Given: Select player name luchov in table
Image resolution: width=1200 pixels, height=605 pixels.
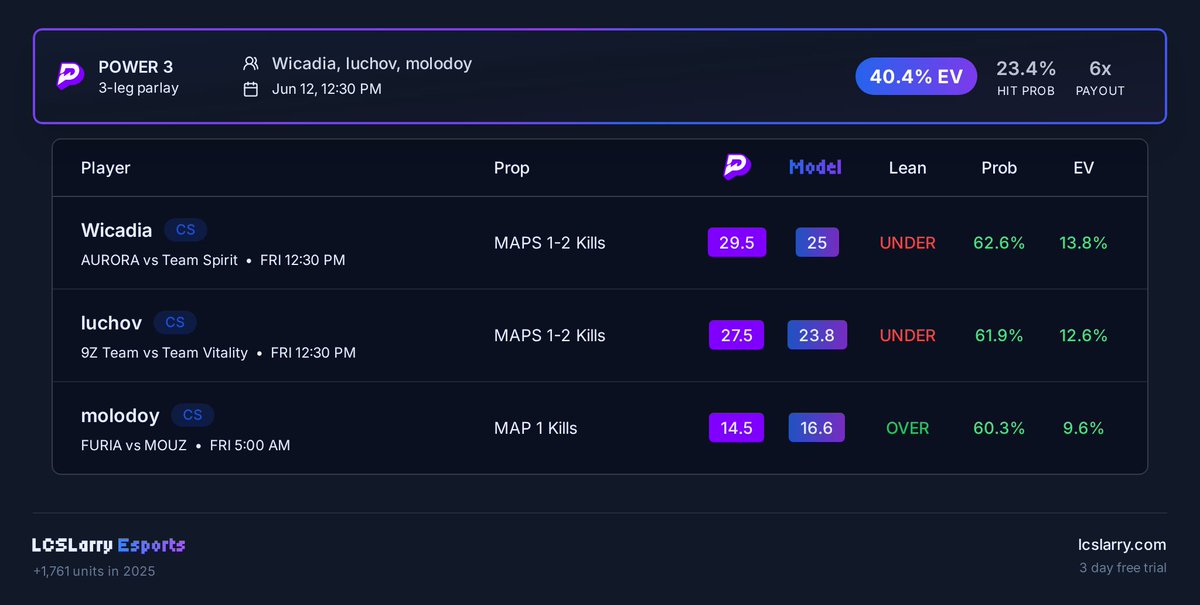Looking at the screenshot, I should pyautogui.click(x=111, y=322).
